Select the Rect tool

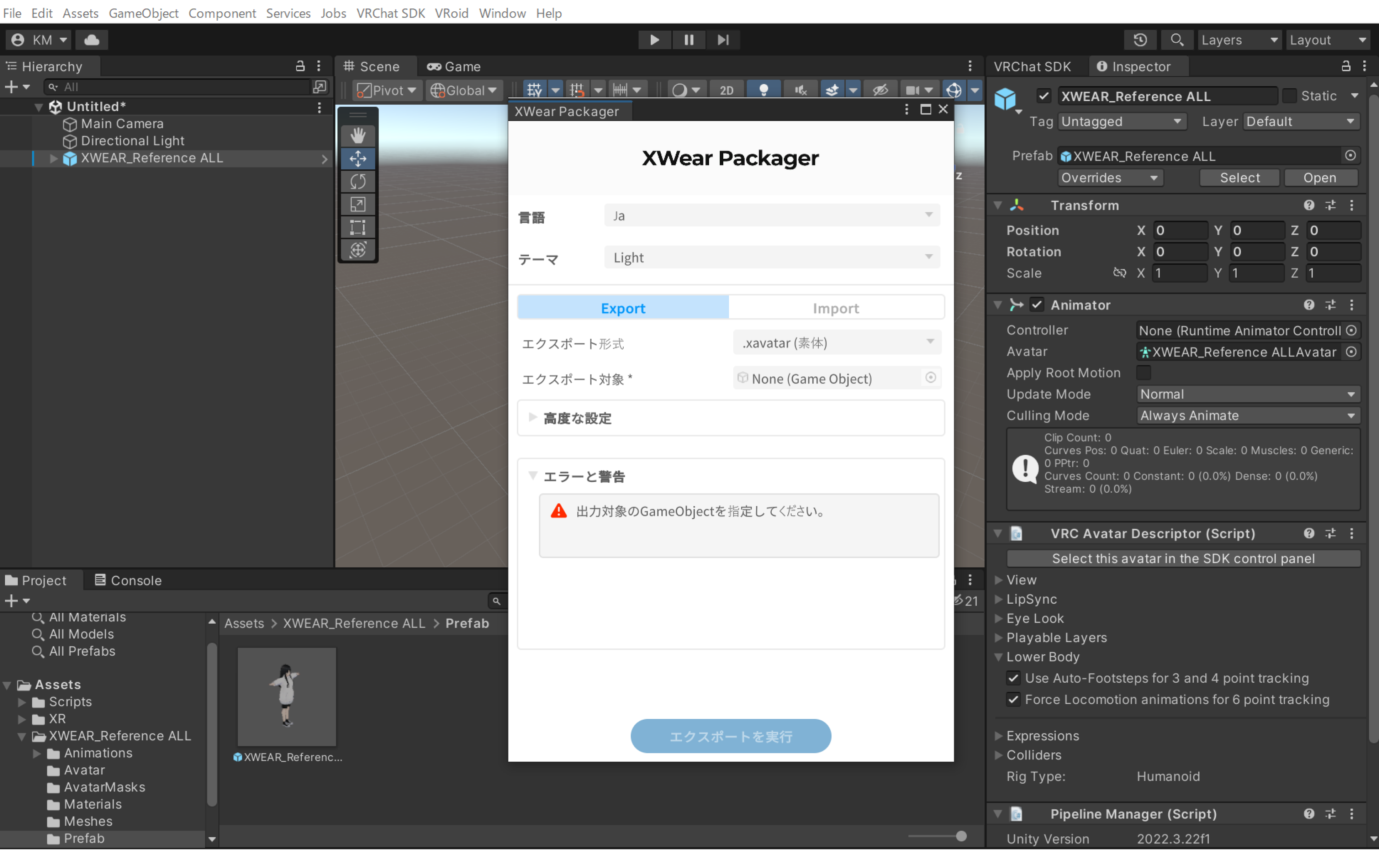(358, 227)
